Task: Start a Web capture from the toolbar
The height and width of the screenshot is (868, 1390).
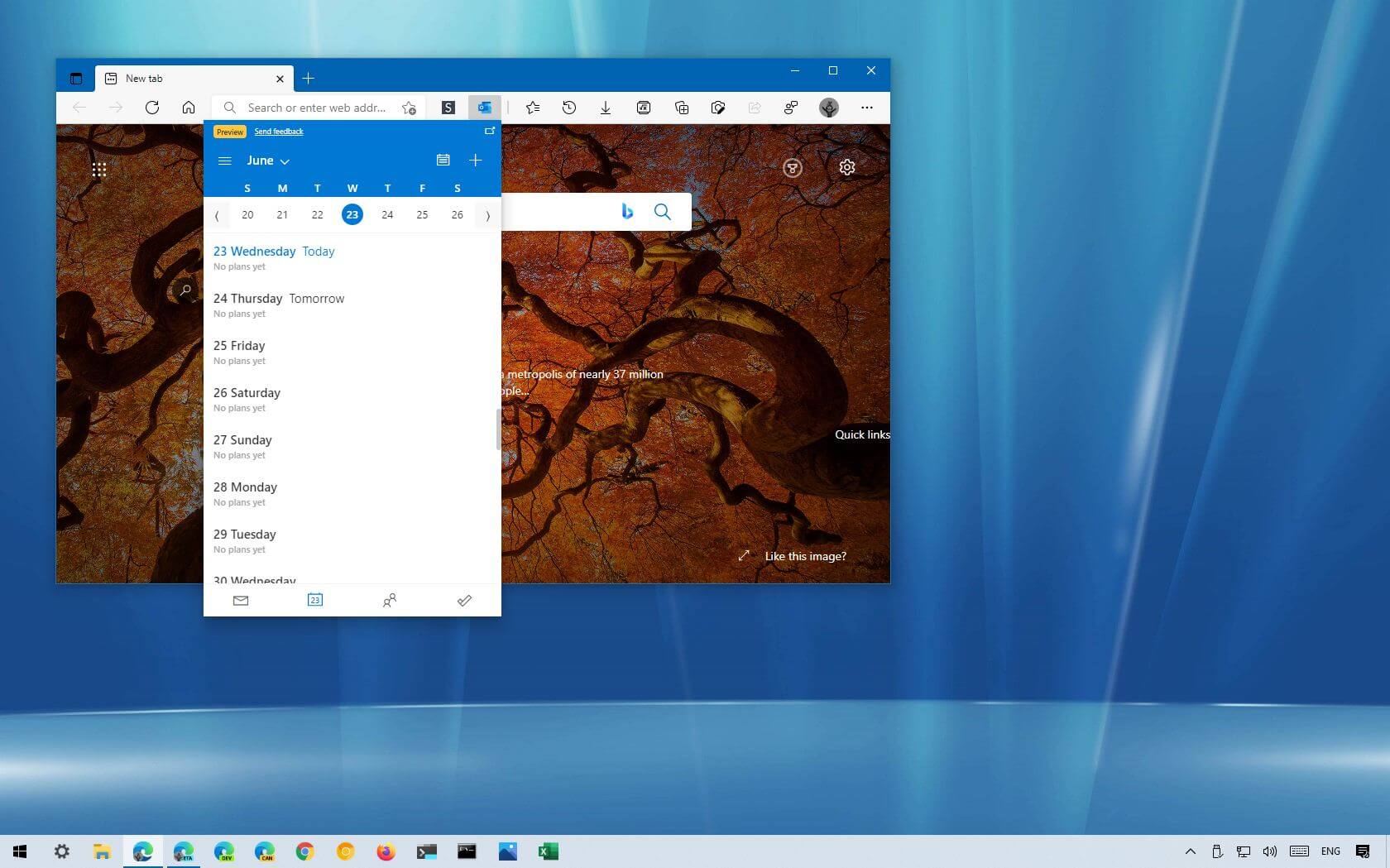Action: click(x=719, y=108)
